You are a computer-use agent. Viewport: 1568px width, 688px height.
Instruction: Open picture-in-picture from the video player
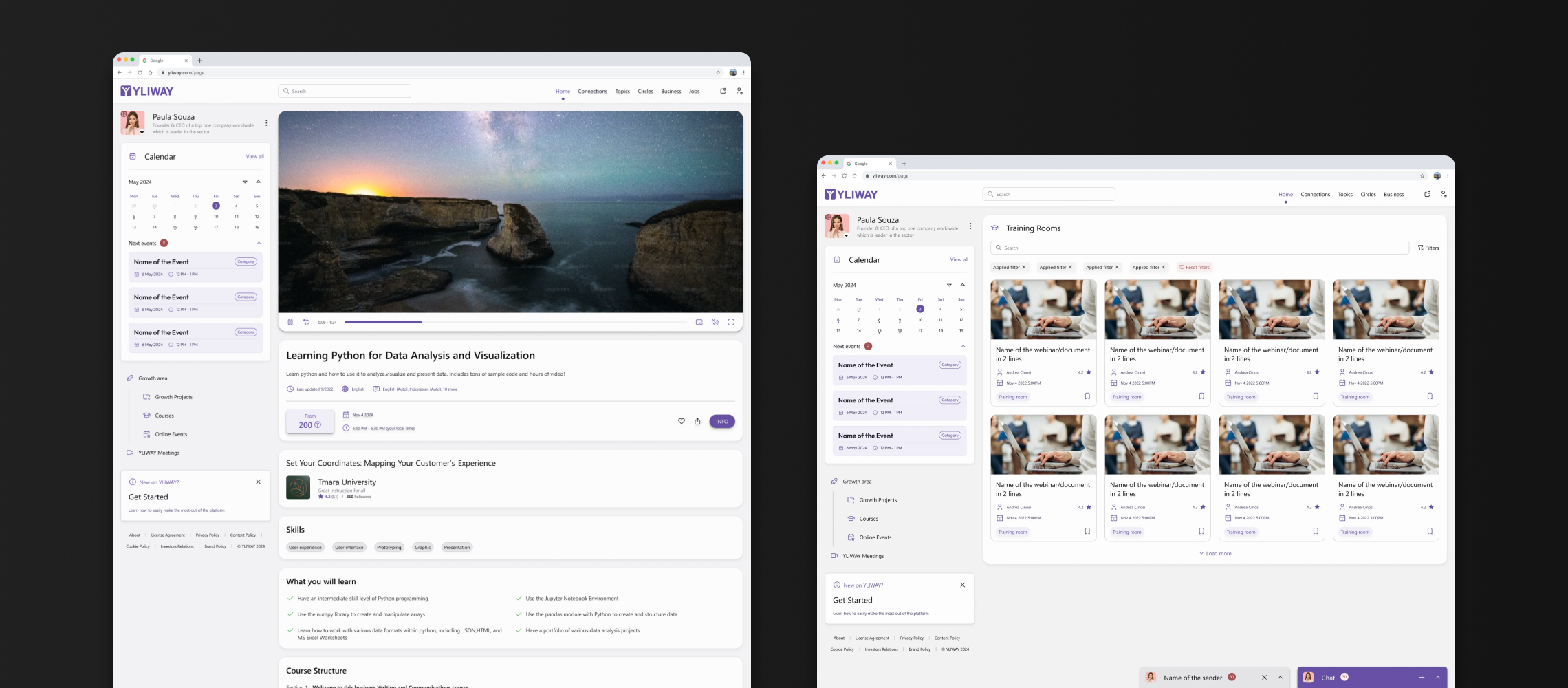[699, 322]
